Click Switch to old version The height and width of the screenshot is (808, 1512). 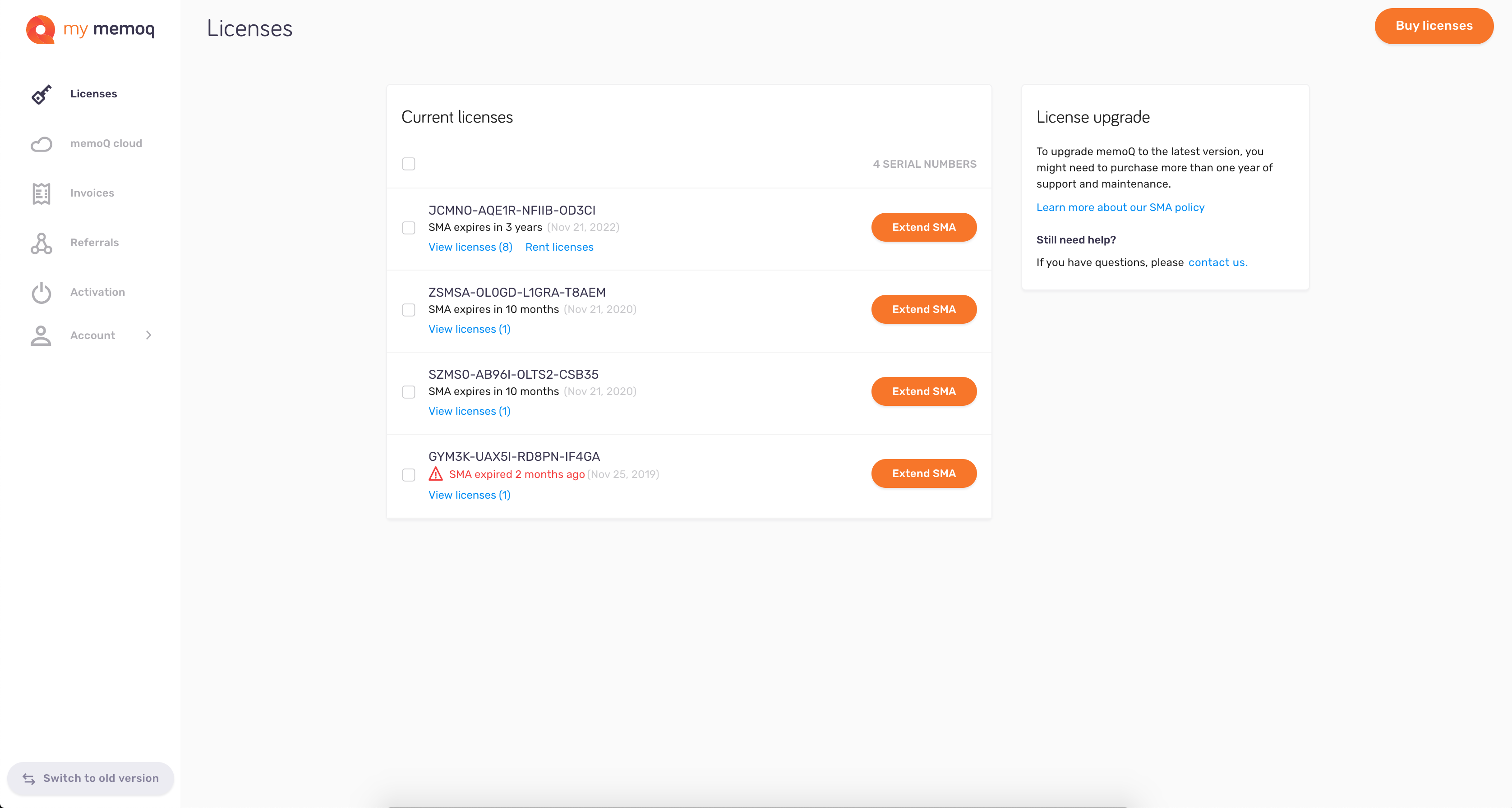[101, 778]
